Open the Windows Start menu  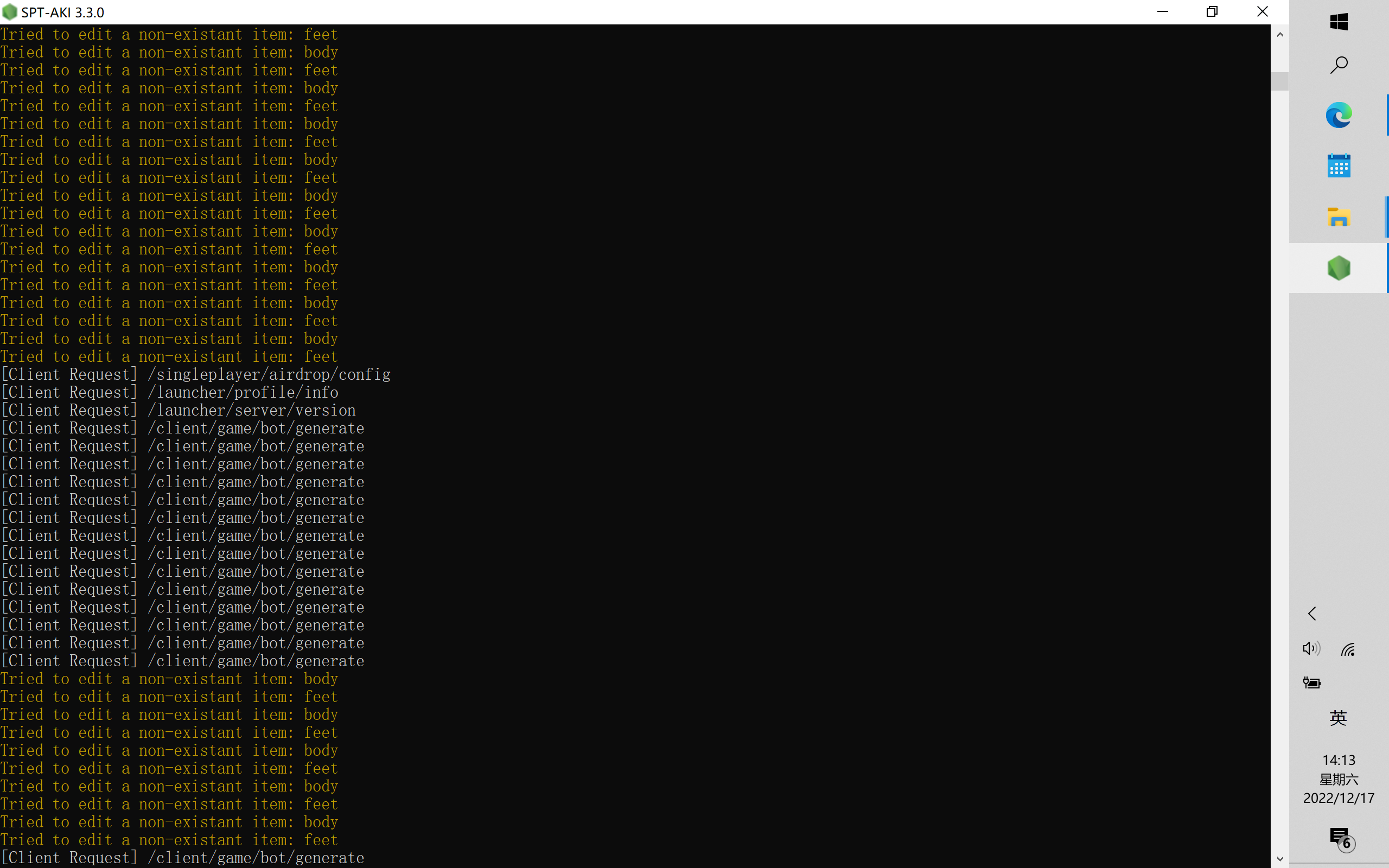click(x=1339, y=22)
